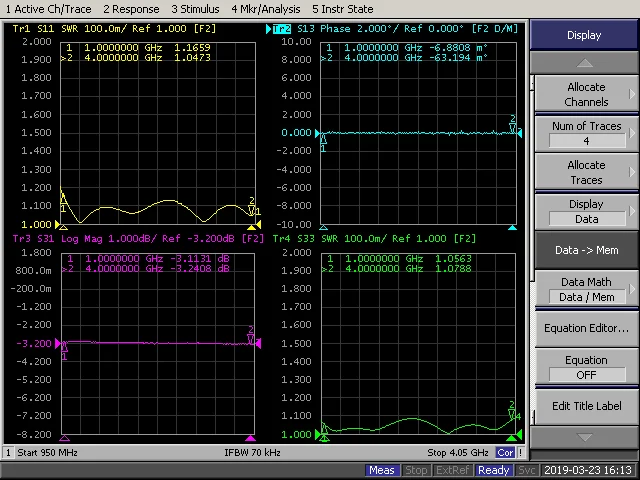Viewport: 640px width, 480px height.
Task: Expand the Data Math submenu
Action: (x=585, y=289)
